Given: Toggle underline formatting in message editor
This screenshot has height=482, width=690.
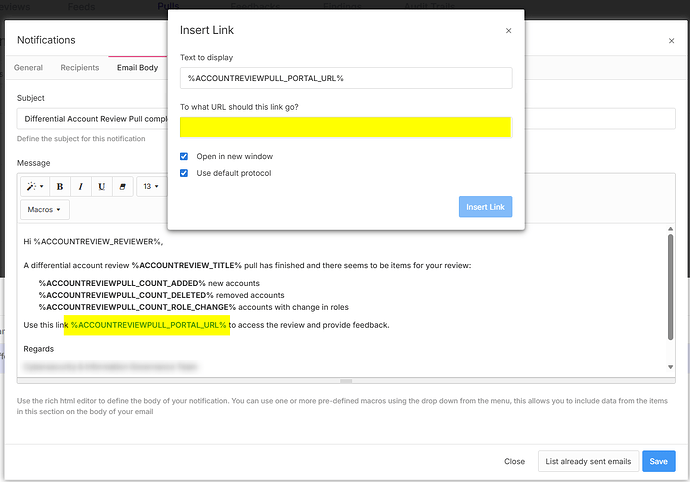Looking at the screenshot, I should [x=102, y=187].
